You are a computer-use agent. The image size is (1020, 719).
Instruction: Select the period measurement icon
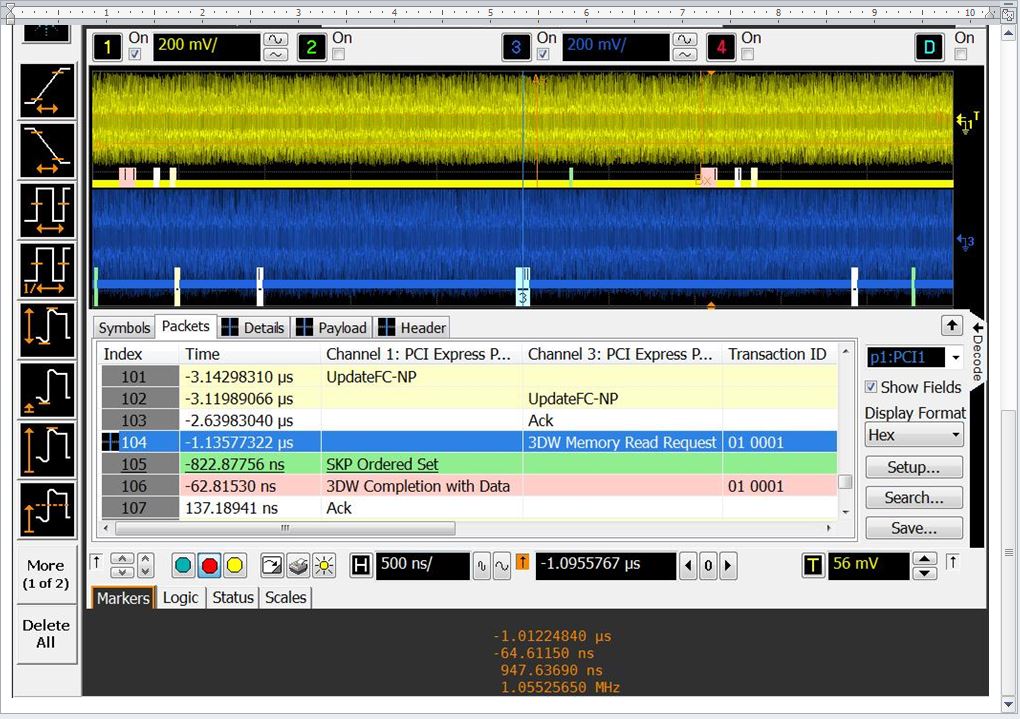click(47, 210)
